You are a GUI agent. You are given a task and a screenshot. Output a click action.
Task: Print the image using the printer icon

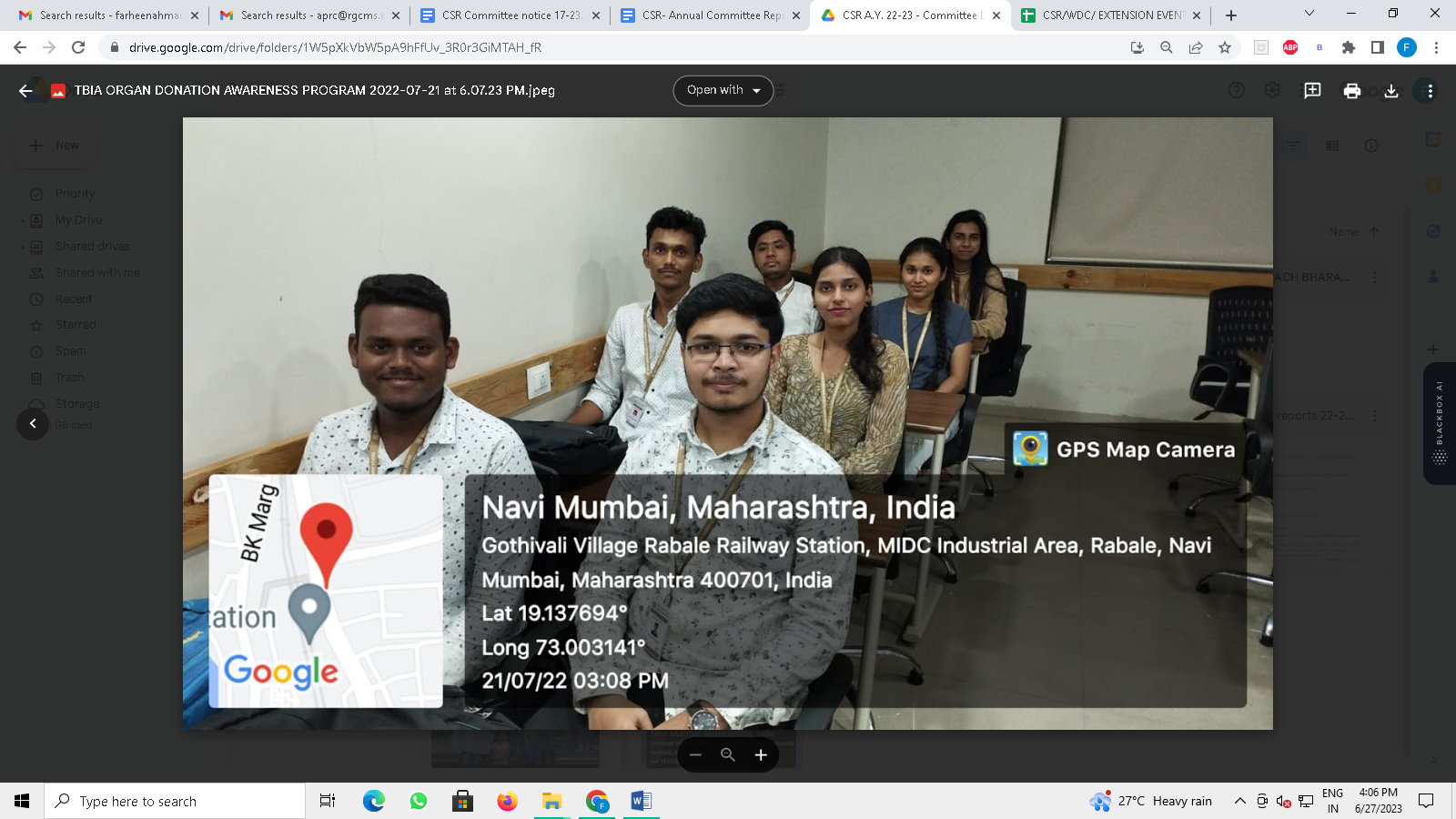click(x=1352, y=90)
